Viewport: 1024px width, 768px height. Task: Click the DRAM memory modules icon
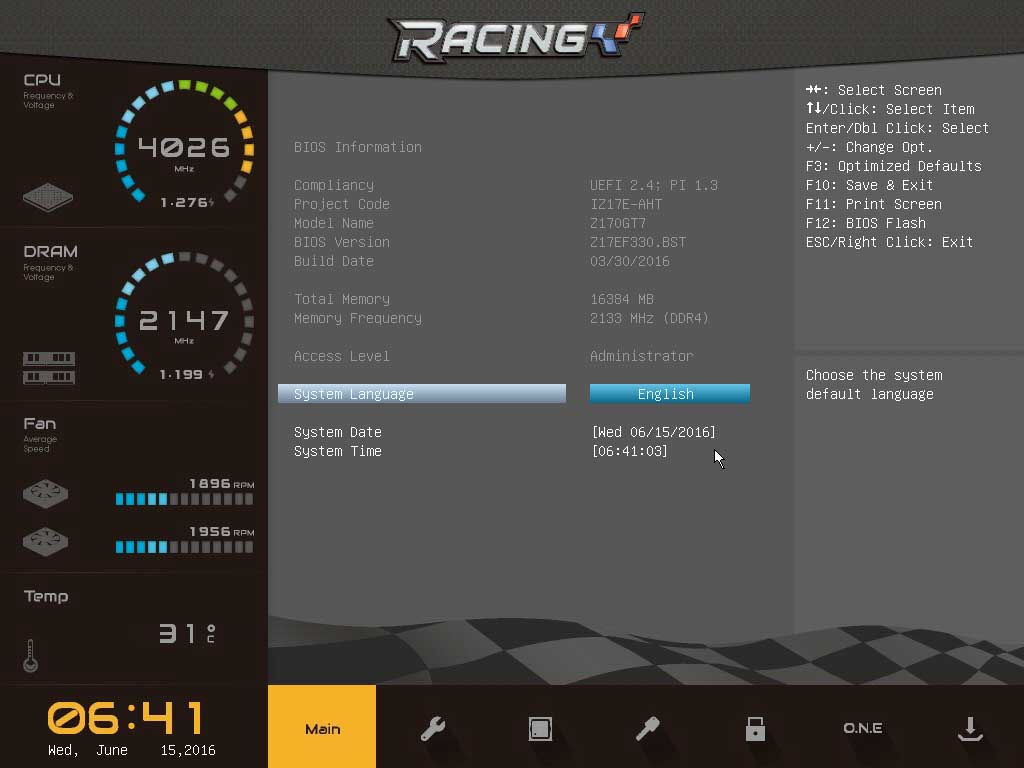[x=49, y=368]
